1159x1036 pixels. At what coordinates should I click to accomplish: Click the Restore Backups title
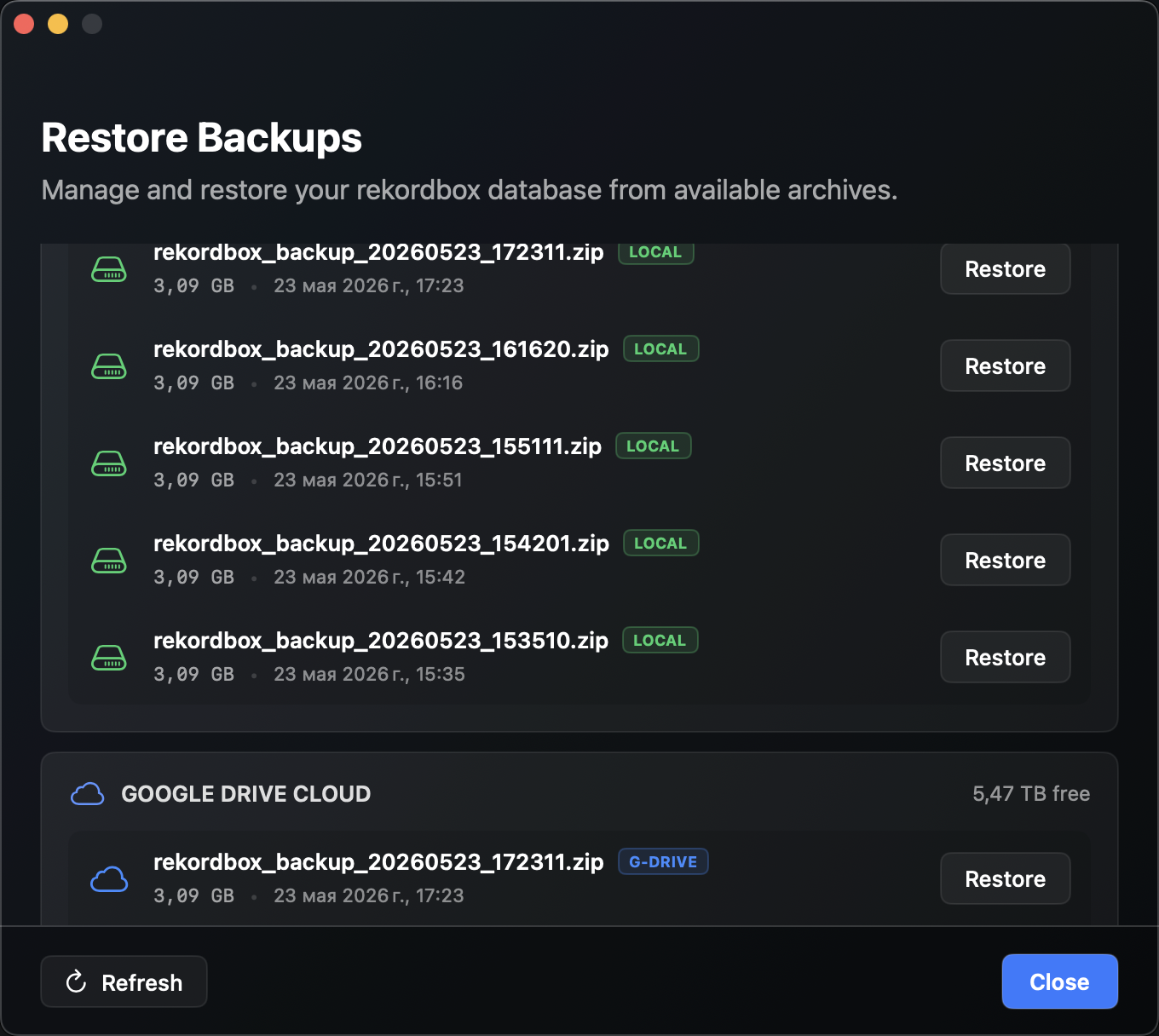[202, 138]
